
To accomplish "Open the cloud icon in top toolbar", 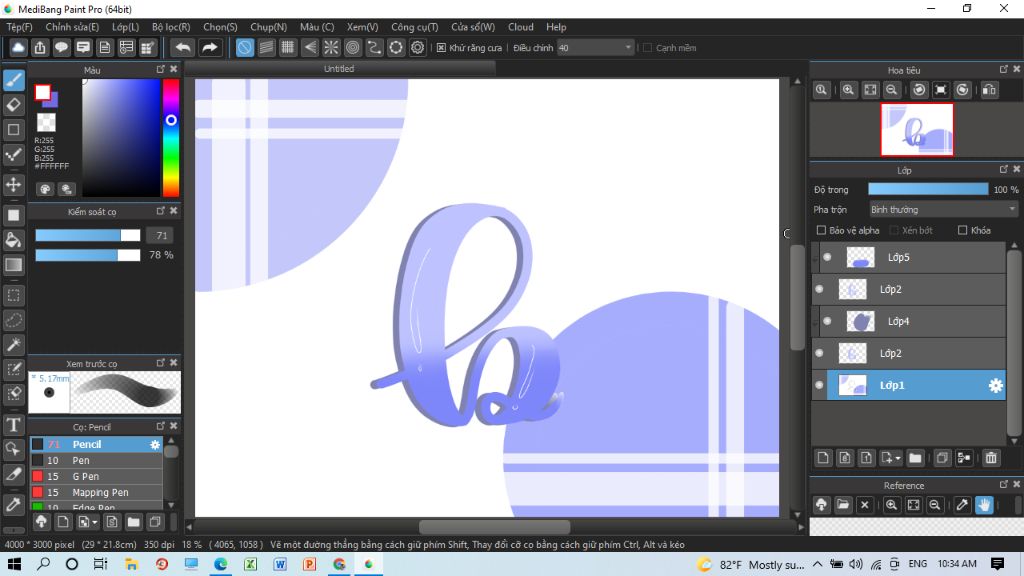I will [18, 48].
